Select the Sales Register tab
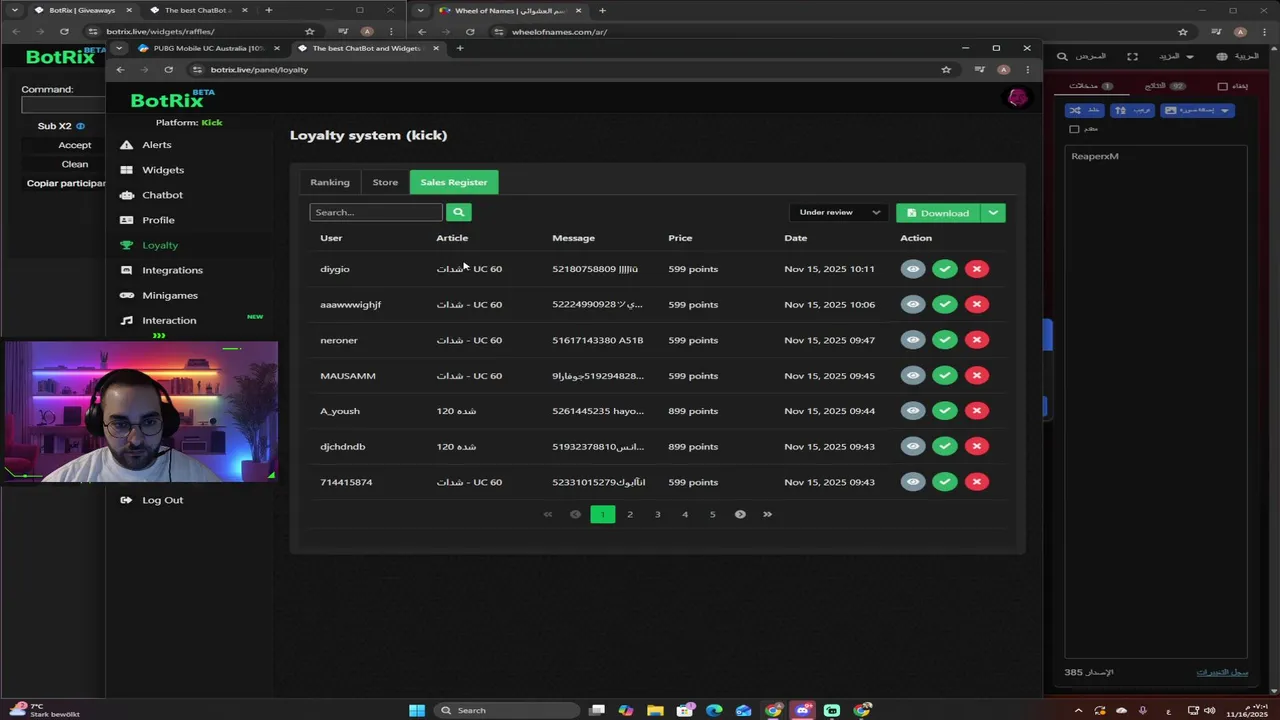Screen dimensions: 1280x720 [454, 182]
